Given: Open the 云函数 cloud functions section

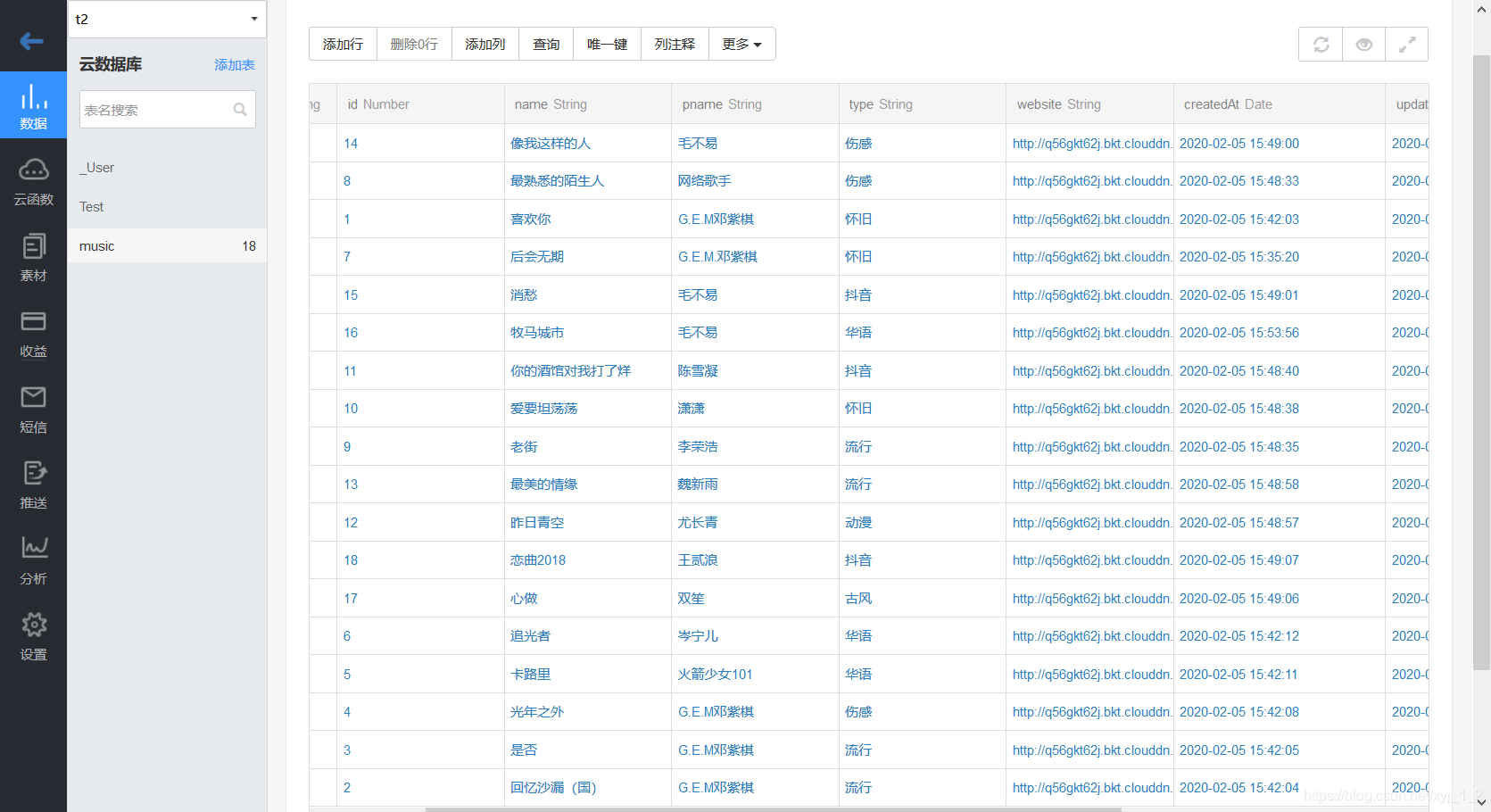Looking at the screenshot, I should 33,182.
